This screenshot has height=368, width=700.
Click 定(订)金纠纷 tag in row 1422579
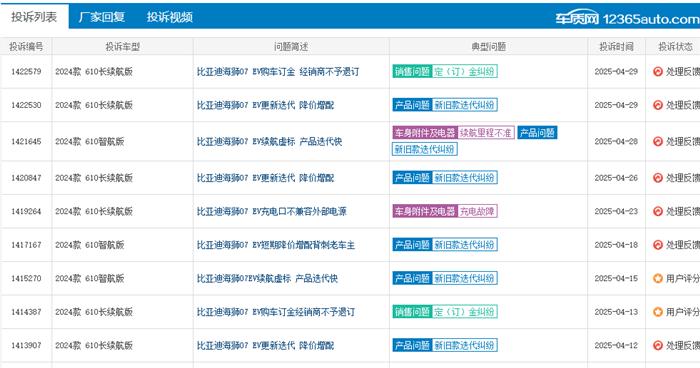464,71
